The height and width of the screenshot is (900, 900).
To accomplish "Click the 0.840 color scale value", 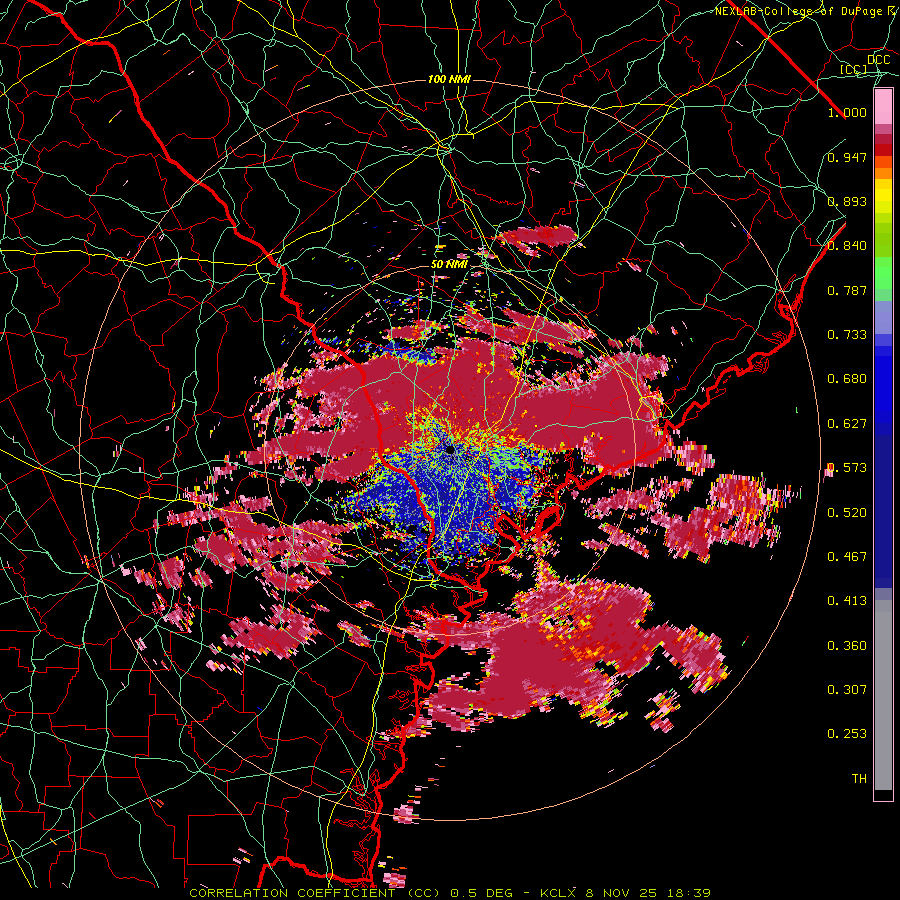I will 847,246.
